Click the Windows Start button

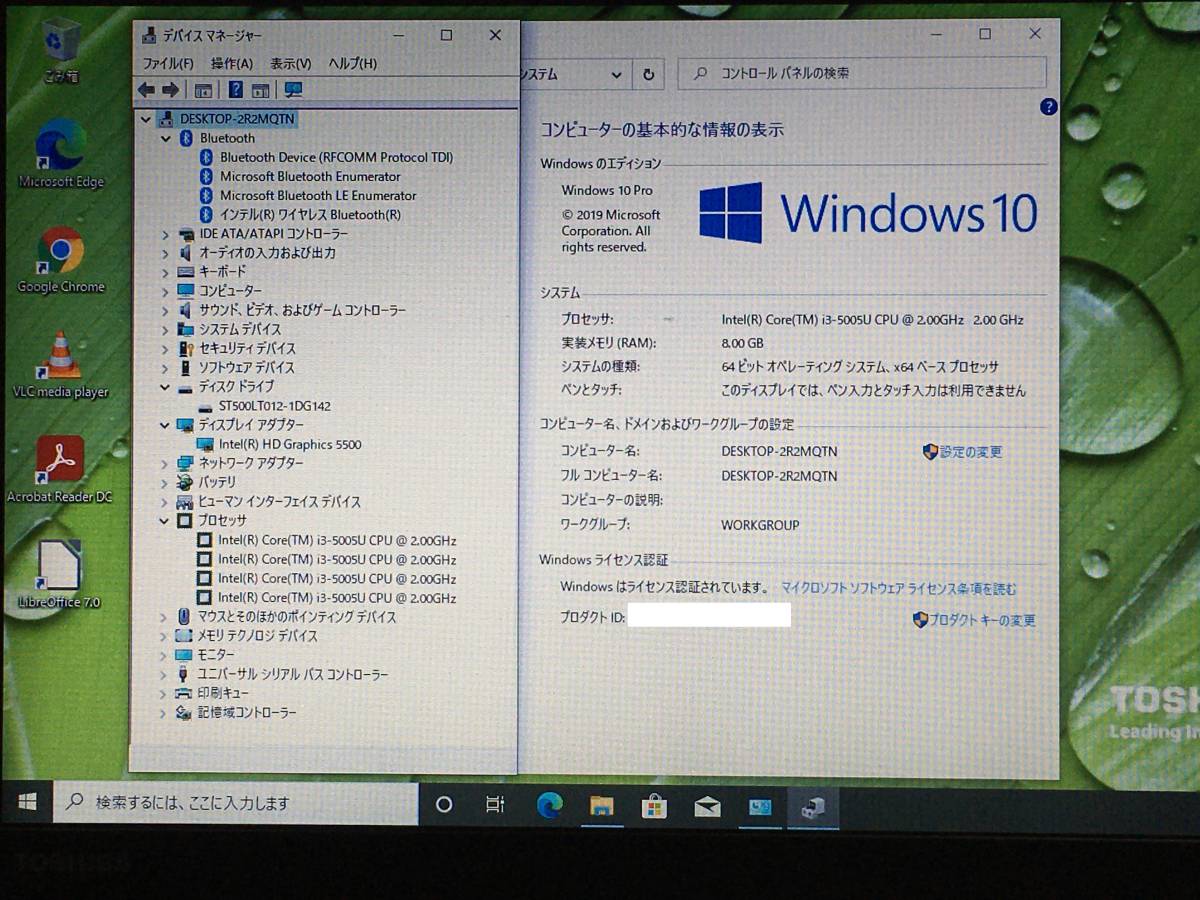click(x=27, y=803)
